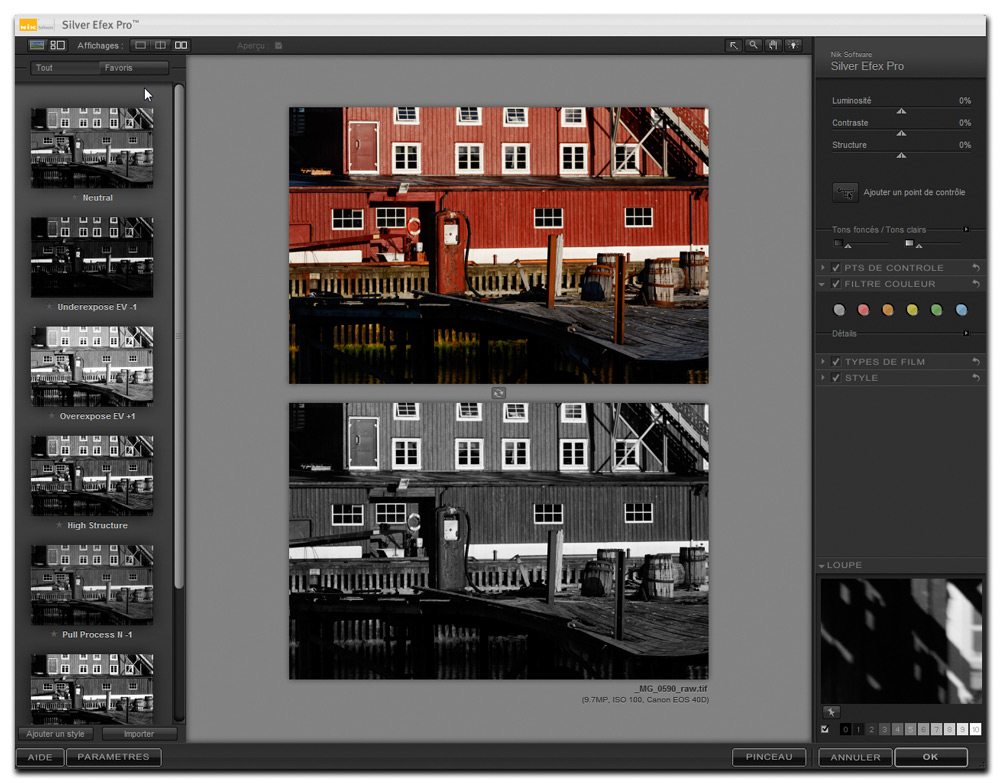Select the yellow color filter
The image size is (1000, 783).
[912, 310]
